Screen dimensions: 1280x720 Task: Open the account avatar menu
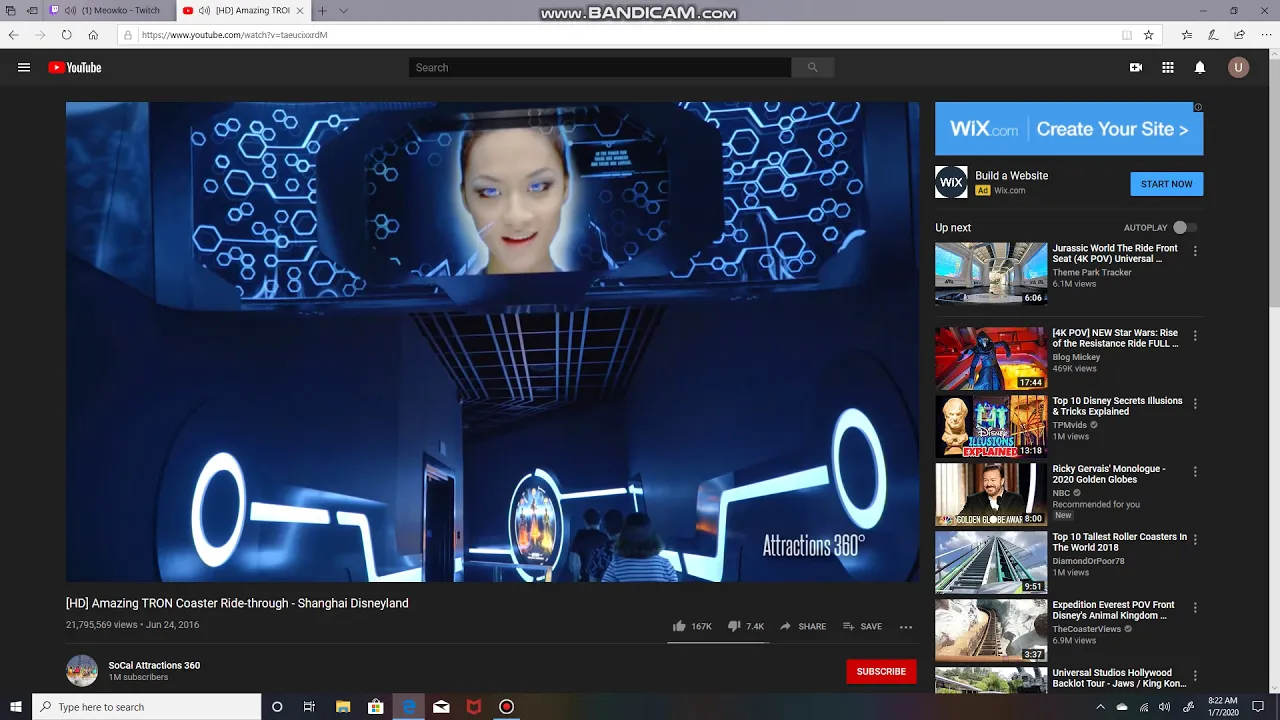[1239, 68]
